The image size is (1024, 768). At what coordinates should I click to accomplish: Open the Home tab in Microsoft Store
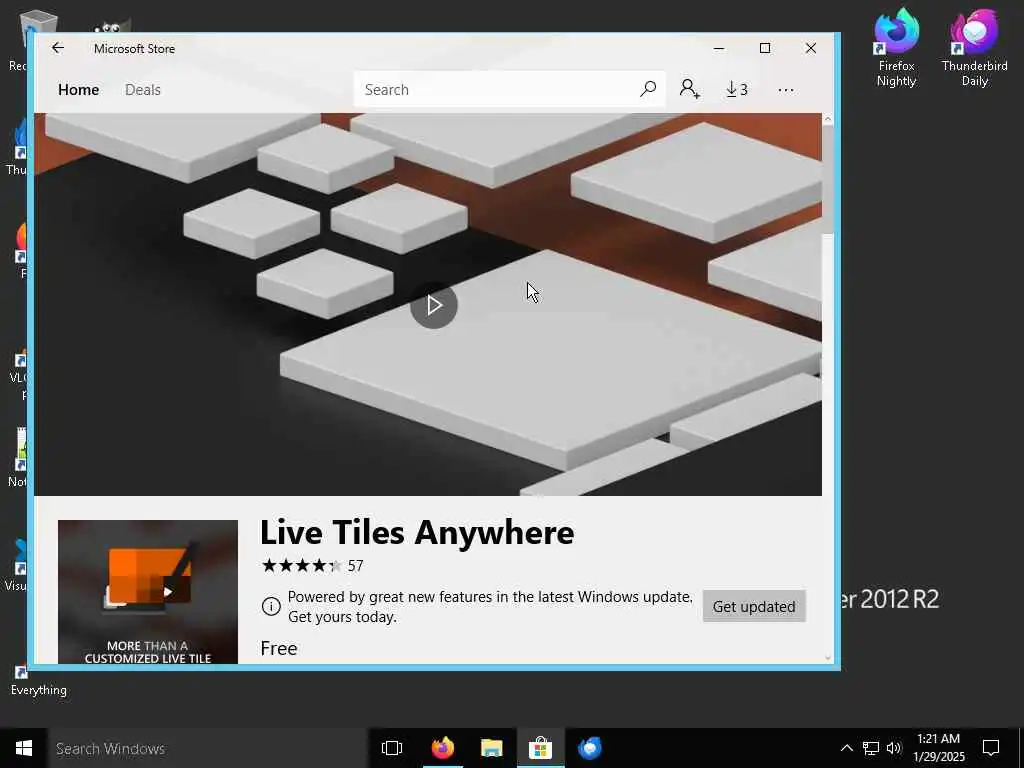(x=78, y=89)
